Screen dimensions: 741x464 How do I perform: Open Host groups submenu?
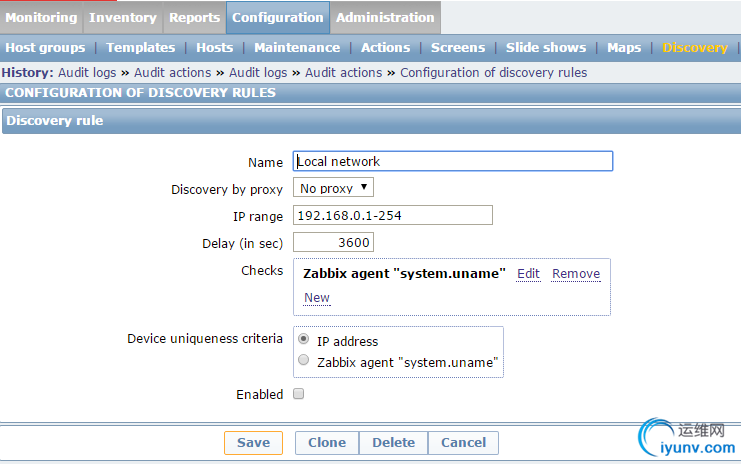click(46, 47)
